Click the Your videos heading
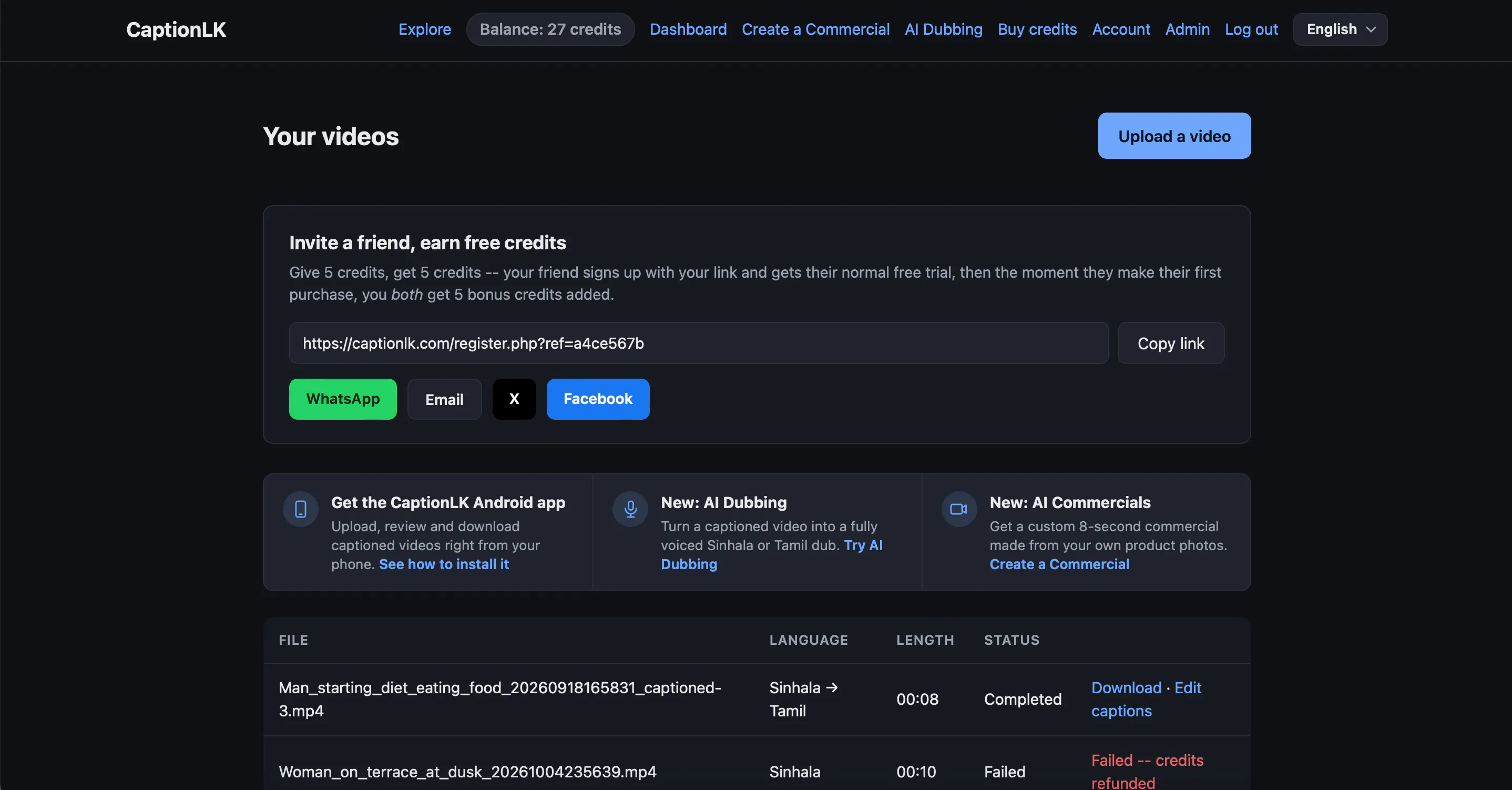 (331, 136)
